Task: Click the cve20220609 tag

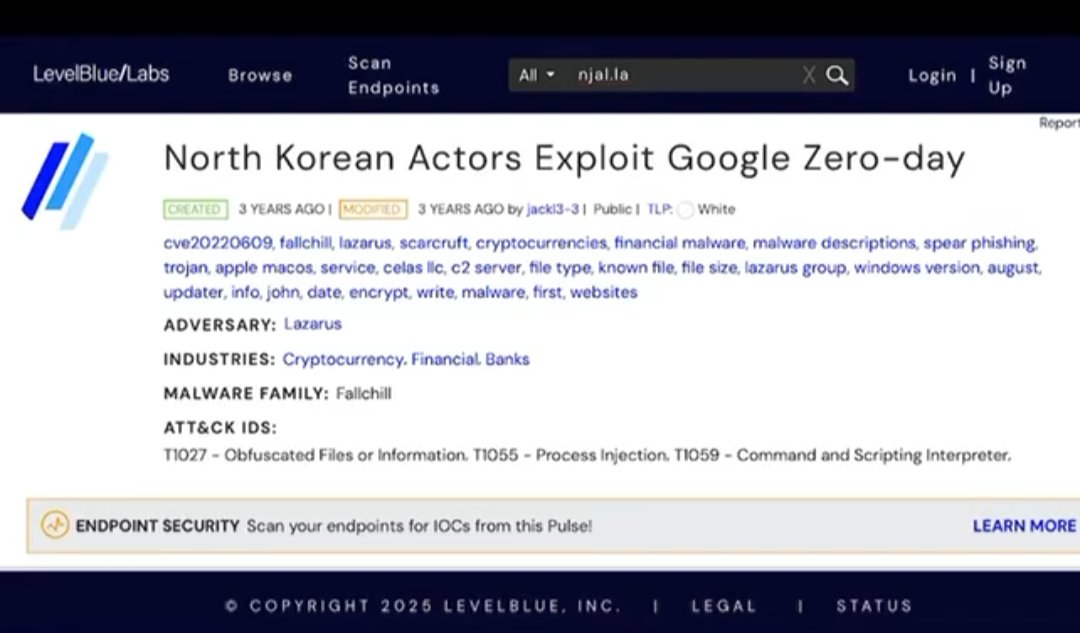Action: coord(217,243)
